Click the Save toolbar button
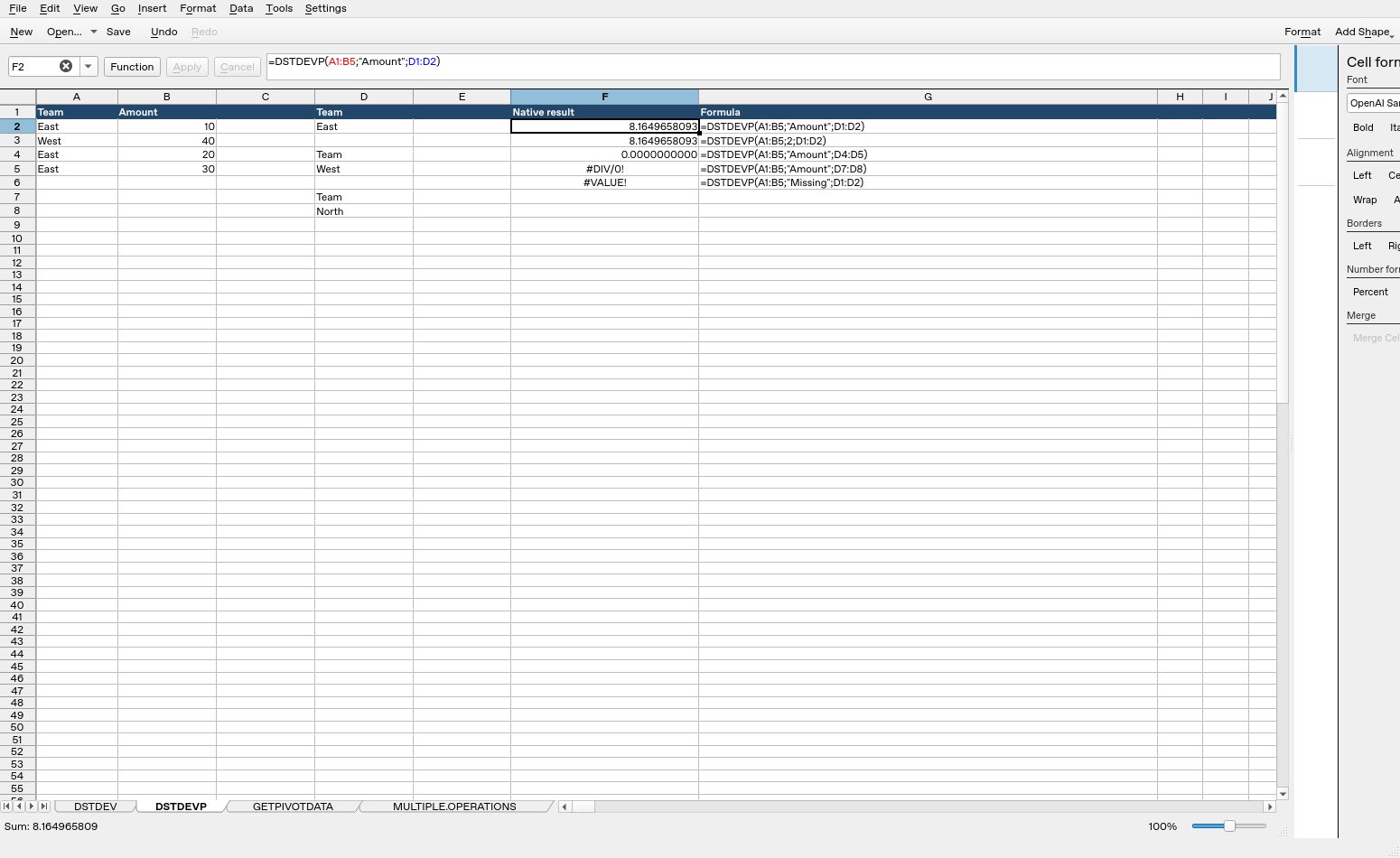 118,32
